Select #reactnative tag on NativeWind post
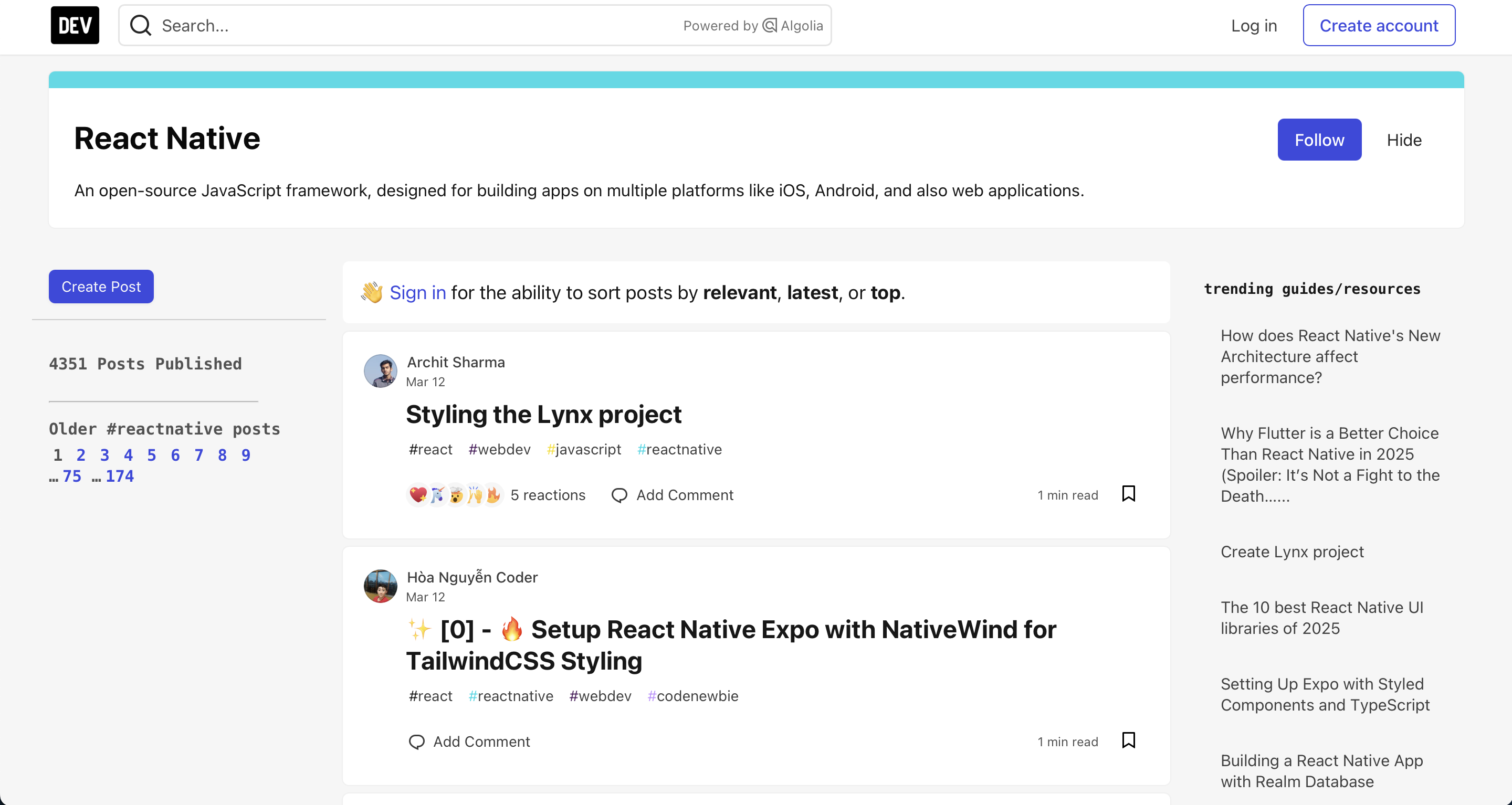The height and width of the screenshot is (805, 1512). [511, 696]
